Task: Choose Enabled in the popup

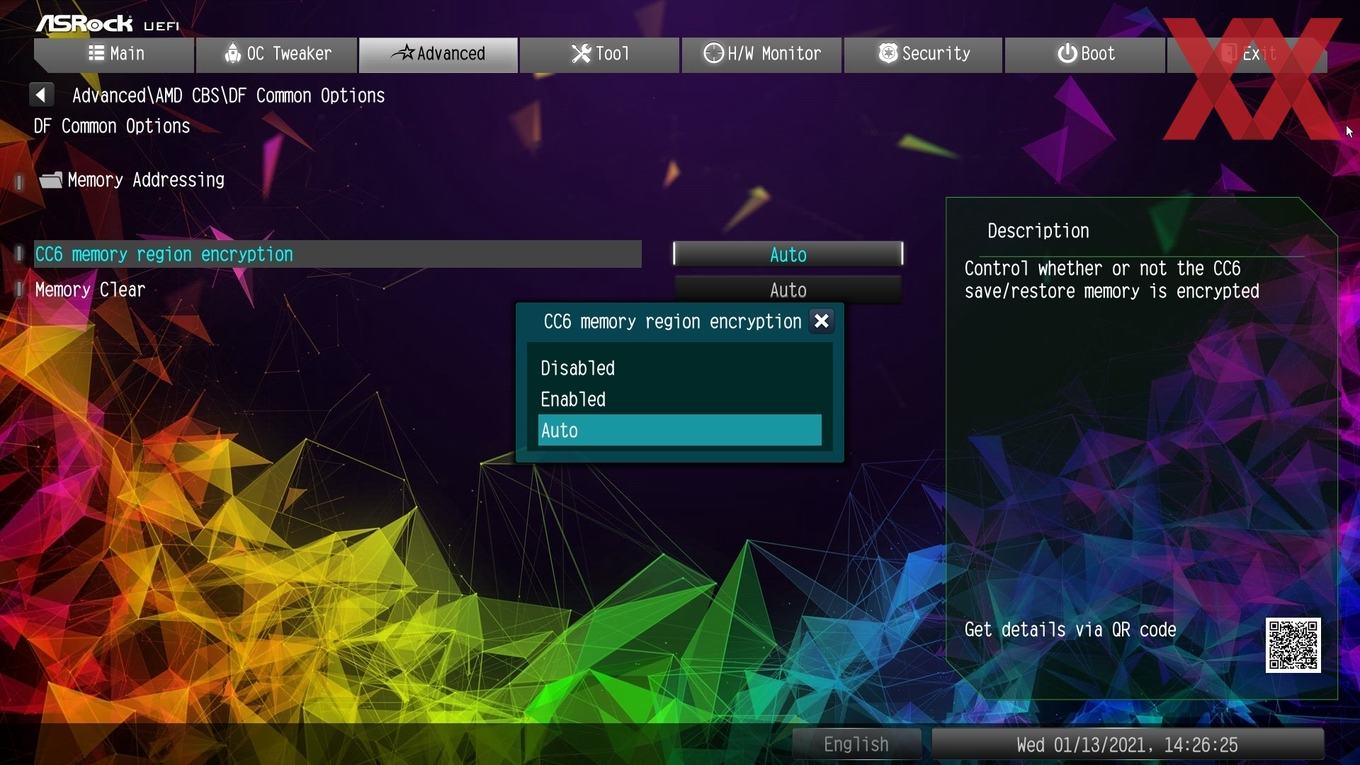Action: pyautogui.click(x=680, y=399)
